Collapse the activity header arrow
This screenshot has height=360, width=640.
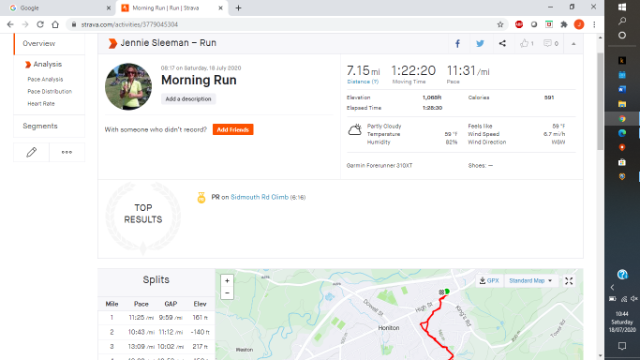[573, 44]
